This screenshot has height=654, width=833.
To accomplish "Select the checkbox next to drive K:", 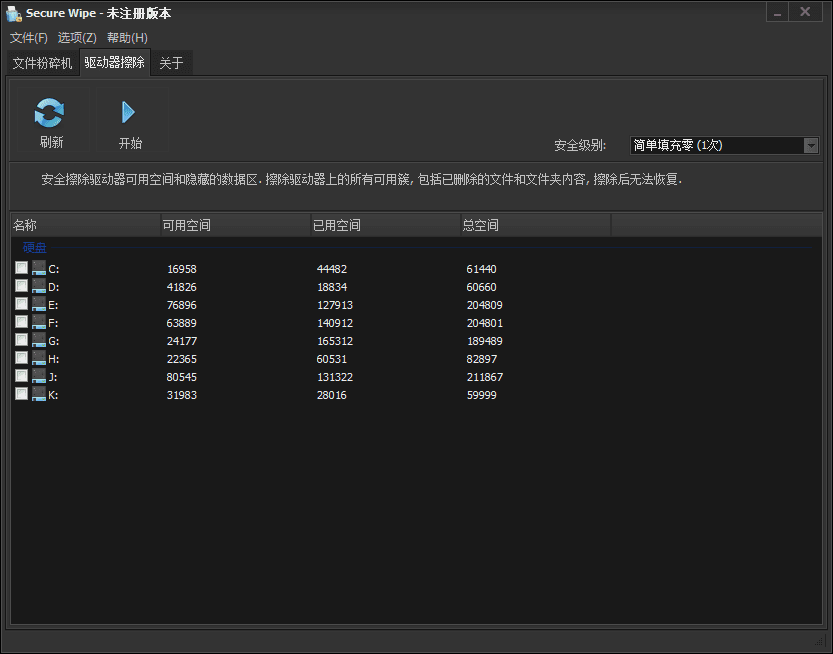I will point(21,393).
